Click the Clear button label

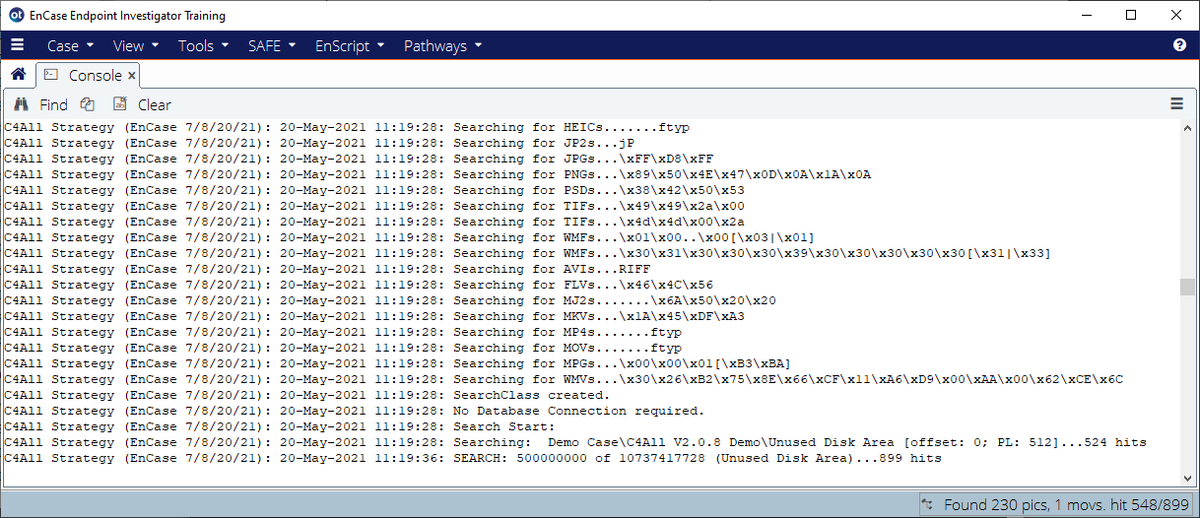pyautogui.click(x=154, y=104)
